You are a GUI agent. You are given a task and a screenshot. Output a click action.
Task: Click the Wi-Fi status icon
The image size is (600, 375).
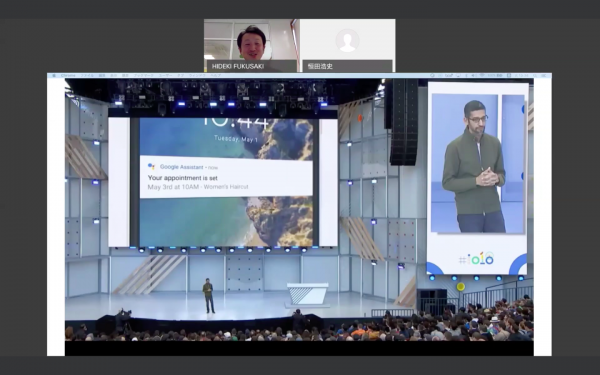[x=483, y=76]
